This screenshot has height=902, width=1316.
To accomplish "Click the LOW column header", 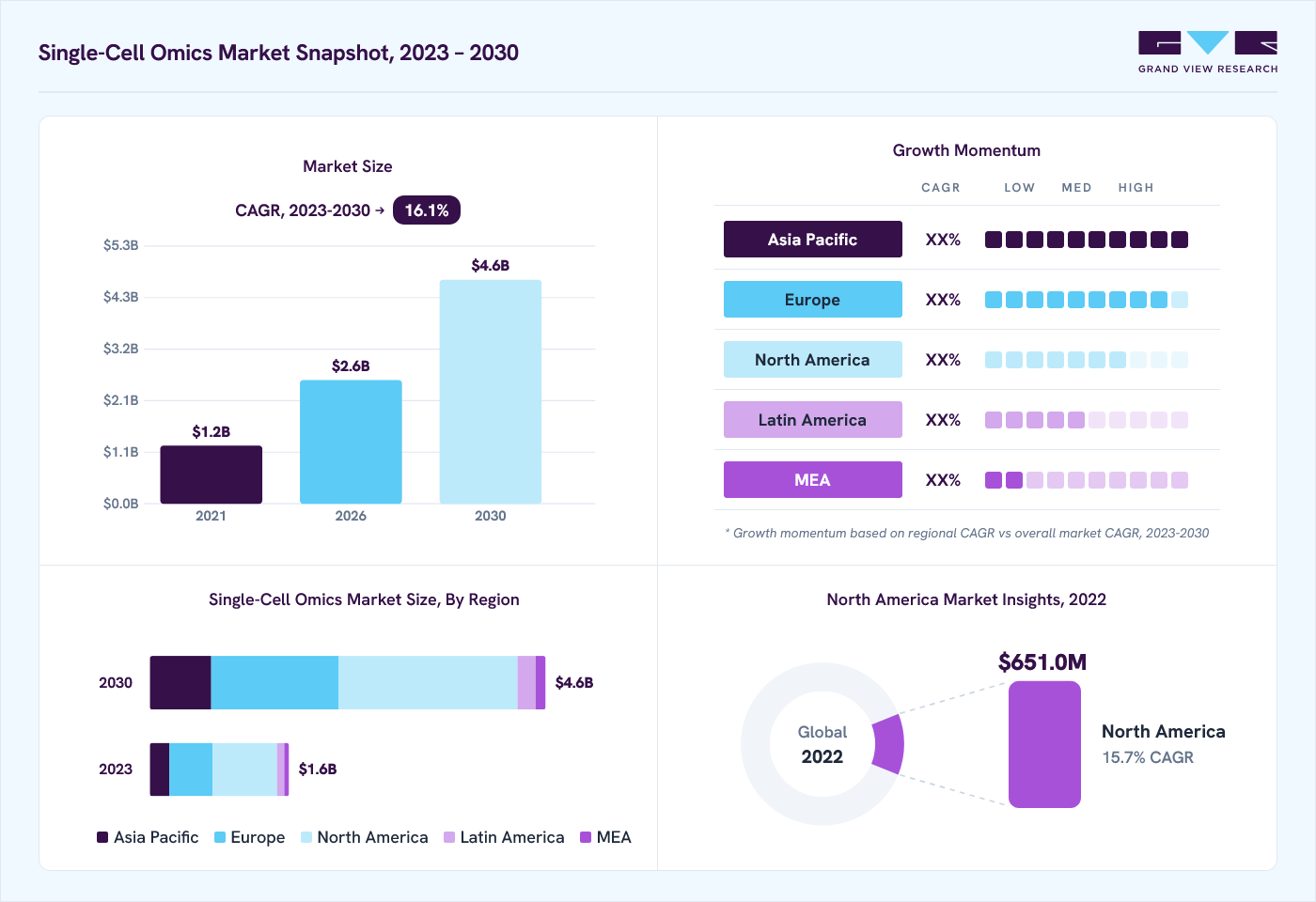I will (x=1019, y=188).
